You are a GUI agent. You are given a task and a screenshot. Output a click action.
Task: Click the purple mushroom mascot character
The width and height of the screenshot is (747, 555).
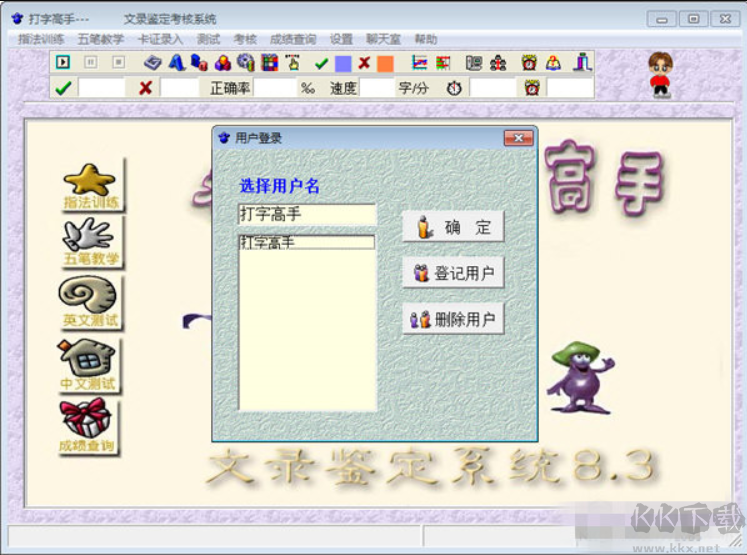point(580,377)
